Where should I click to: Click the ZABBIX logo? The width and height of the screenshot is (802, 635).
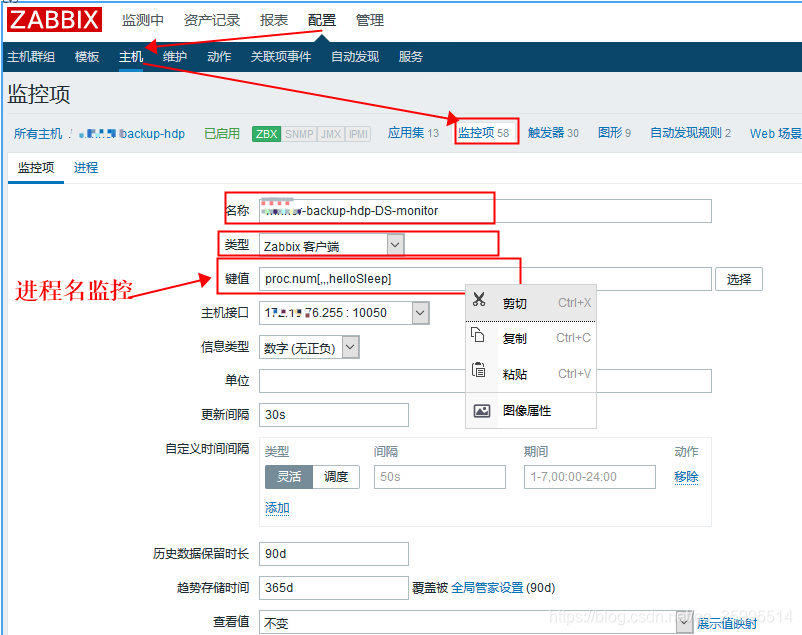pyautogui.click(x=54, y=19)
